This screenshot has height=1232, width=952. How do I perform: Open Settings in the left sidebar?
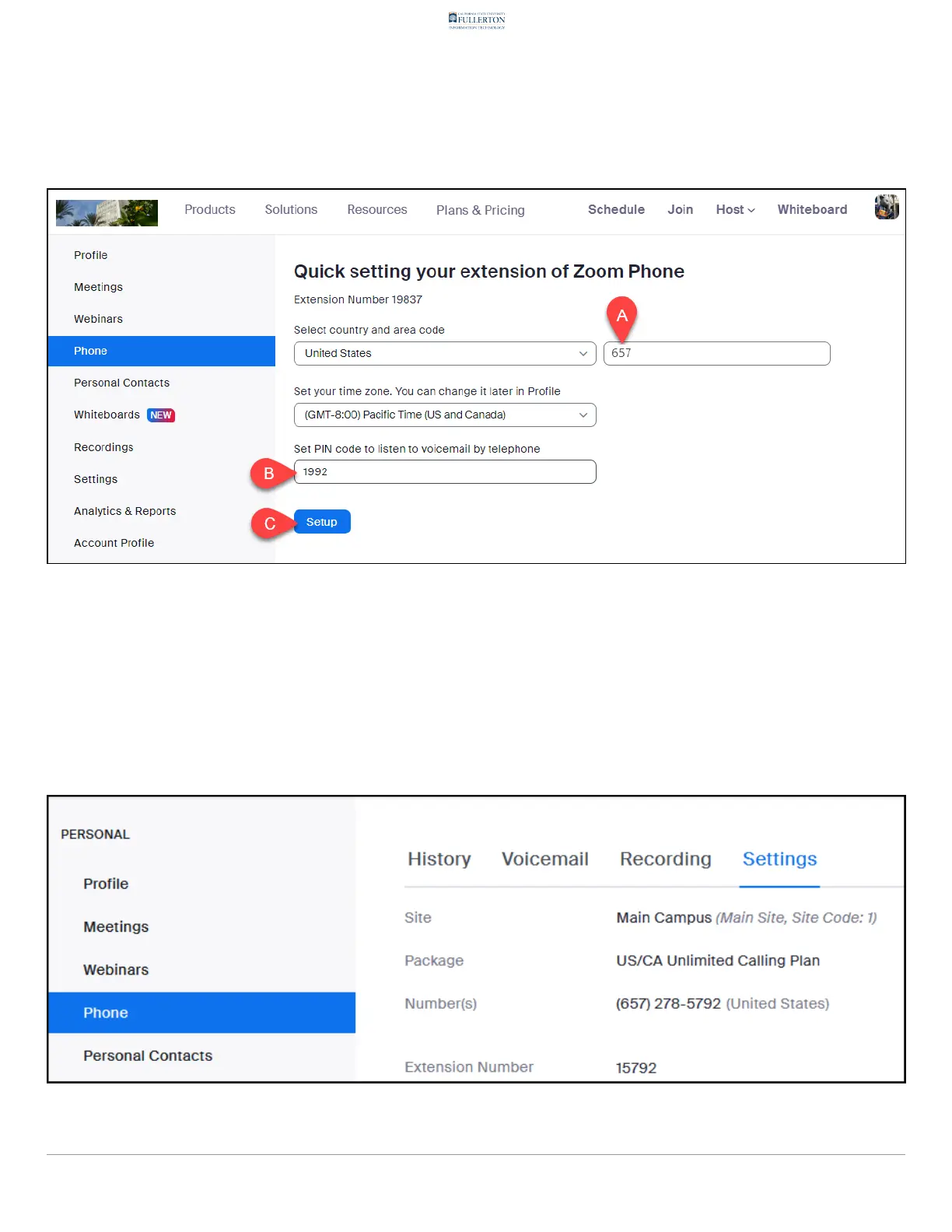click(x=96, y=479)
